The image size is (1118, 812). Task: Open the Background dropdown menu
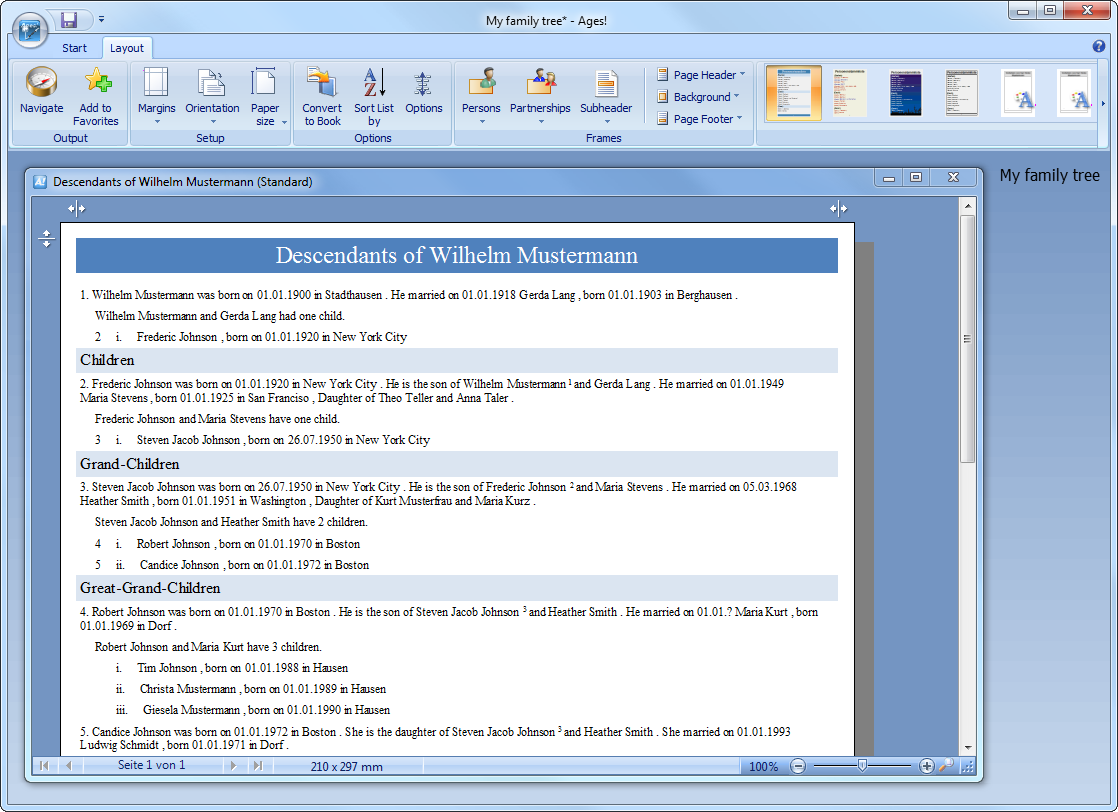click(699, 97)
